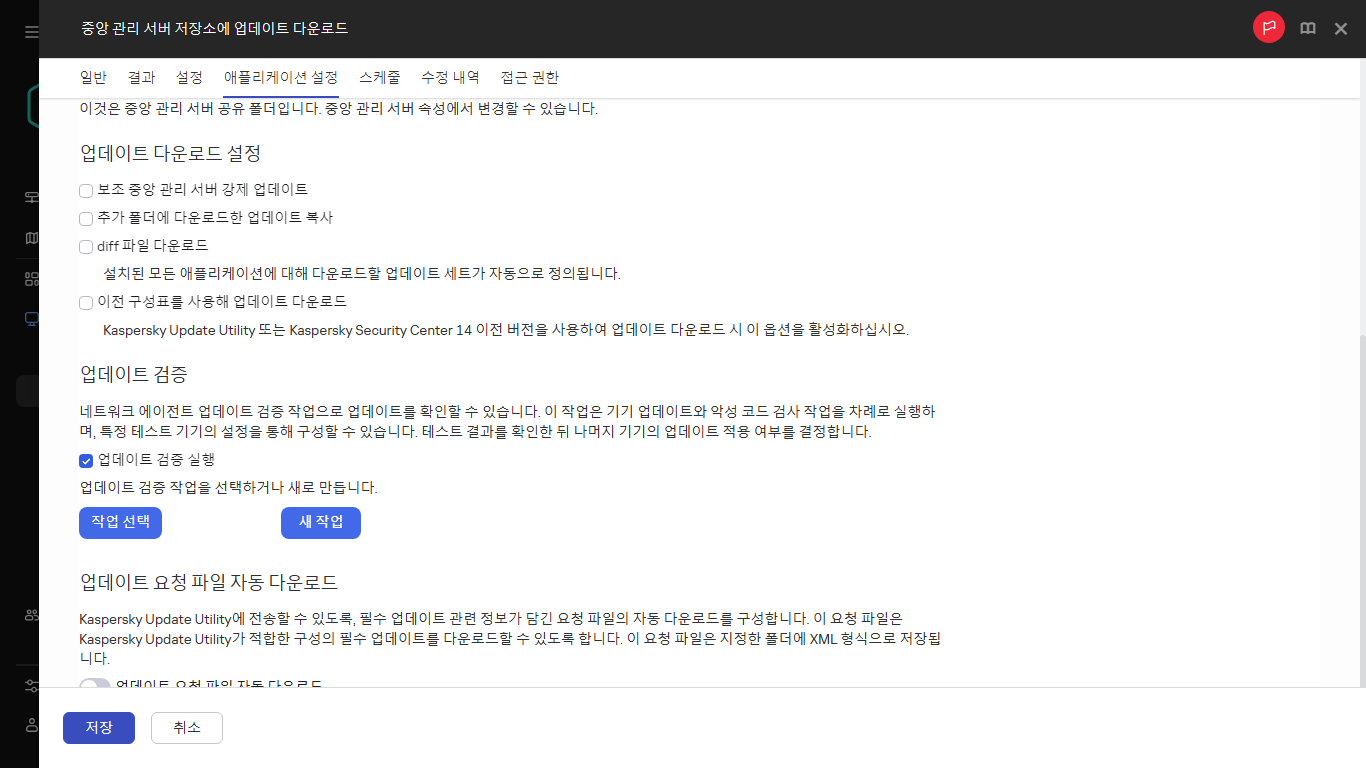Screen dimensions: 1366x768
Task: Open the help book icon in the header
Action: pyautogui.click(x=1307, y=28)
